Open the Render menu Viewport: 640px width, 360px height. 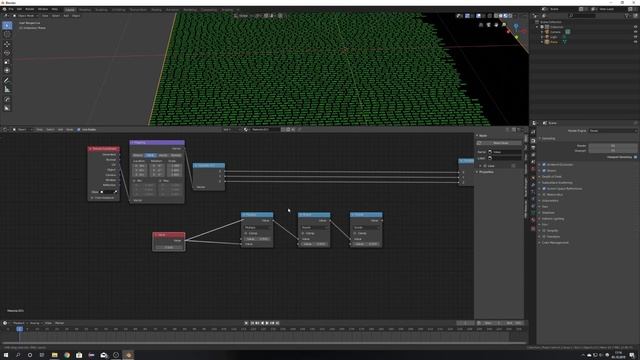tap(30, 9)
